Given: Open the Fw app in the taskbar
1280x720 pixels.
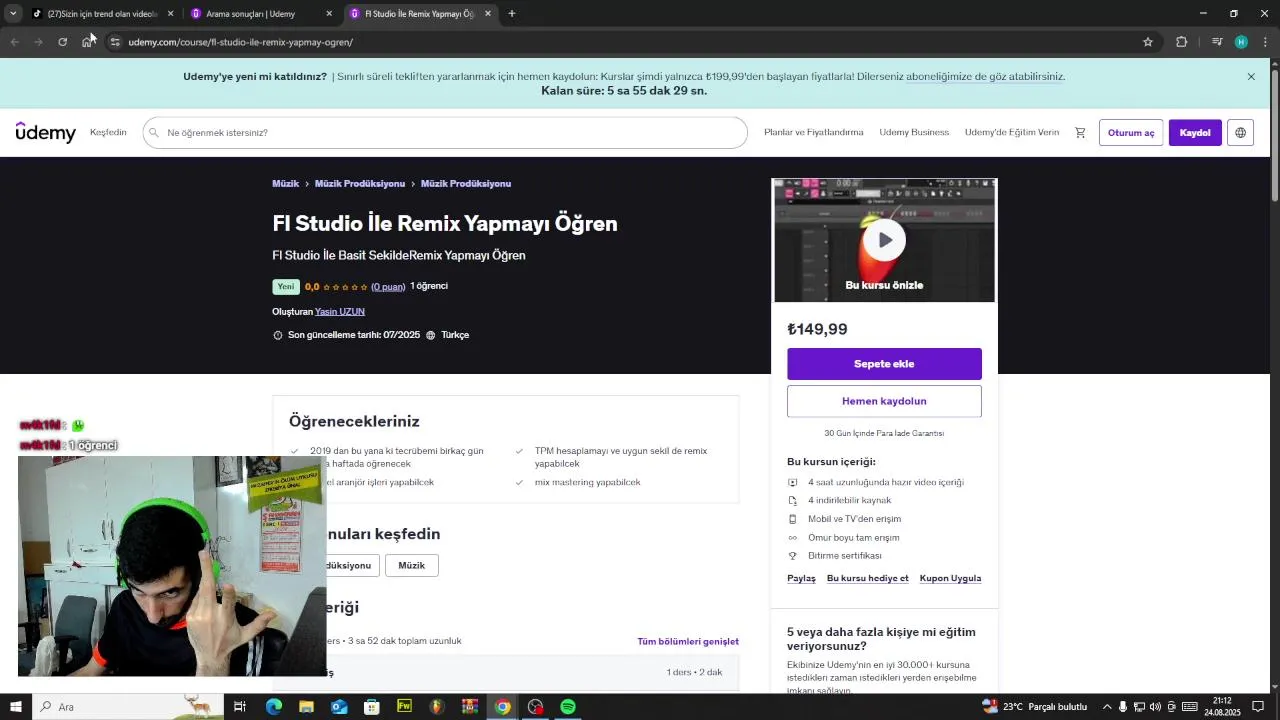Looking at the screenshot, I should (404, 707).
